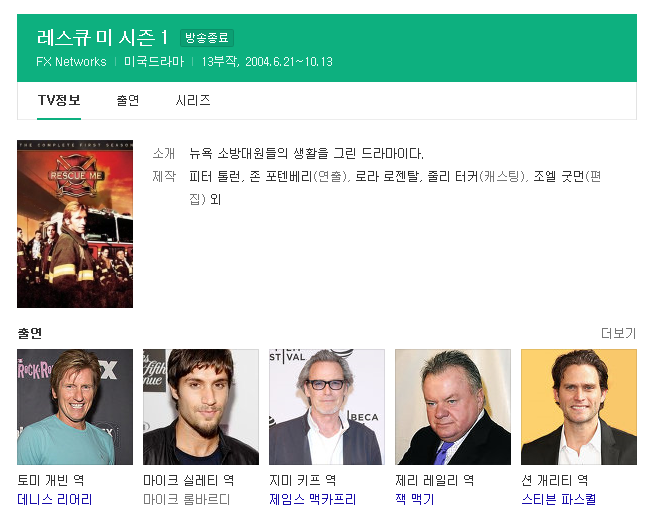654x522 pixels.
Task: Click the 더보기 link in cast section
Action: 619,333
